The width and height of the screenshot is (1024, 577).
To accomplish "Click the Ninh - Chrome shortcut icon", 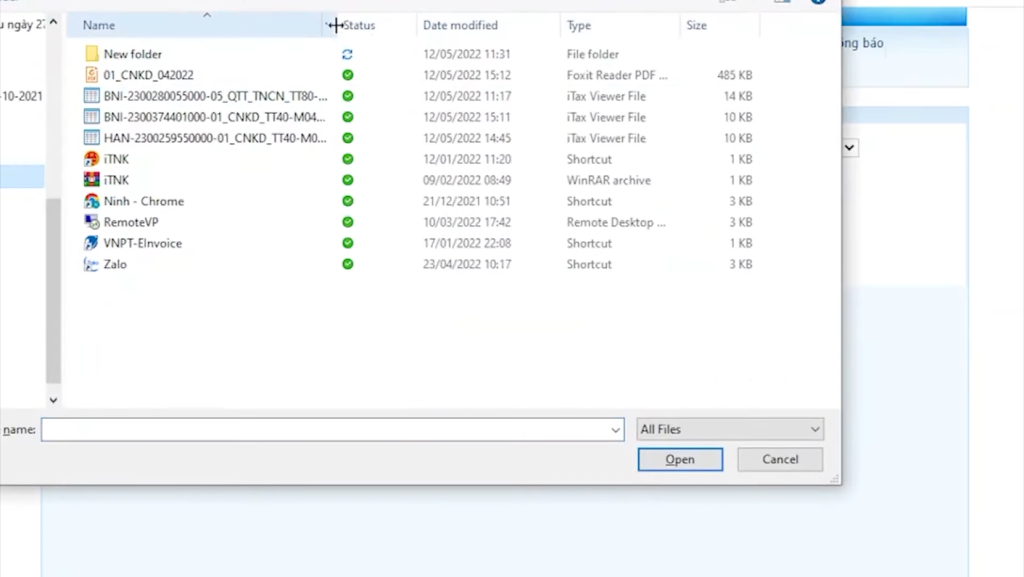I will pyautogui.click(x=91, y=201).
